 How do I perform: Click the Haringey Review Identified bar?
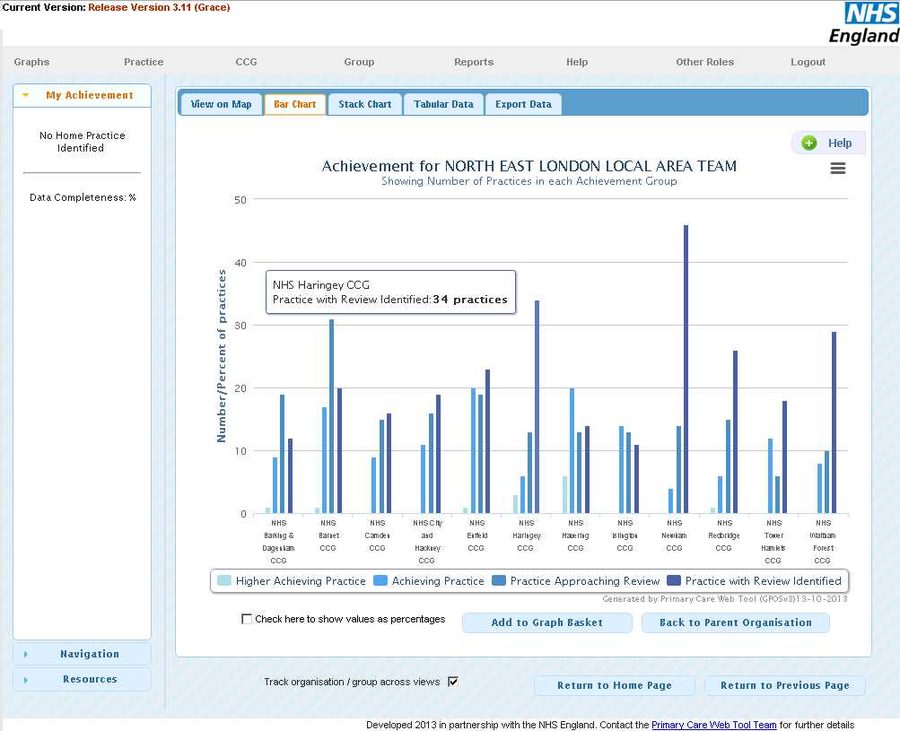coord(537,407)
